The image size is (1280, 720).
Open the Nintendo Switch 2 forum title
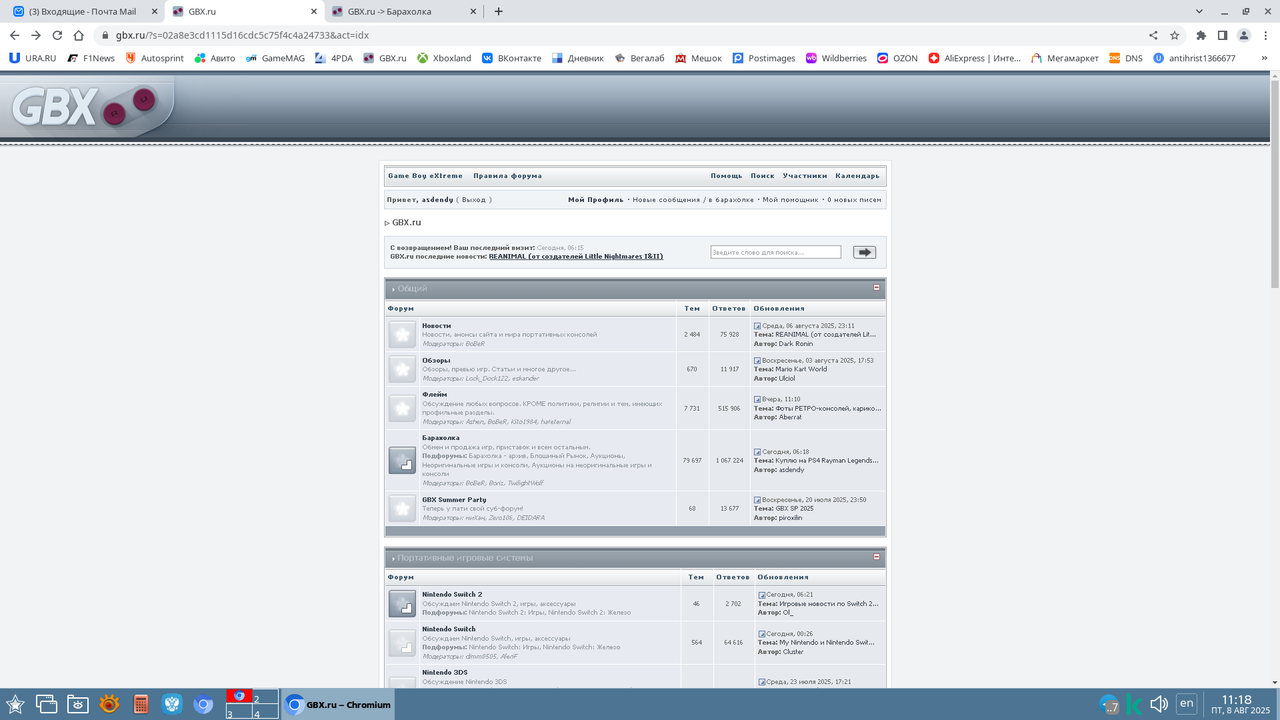click(x=452, y=594)
